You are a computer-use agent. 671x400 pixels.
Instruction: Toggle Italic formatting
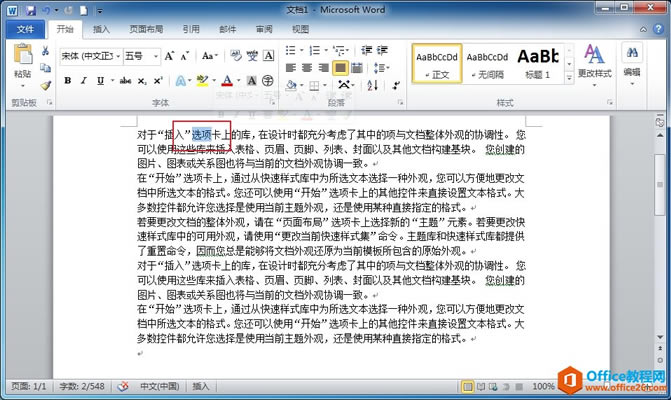[x=83, y=80]
